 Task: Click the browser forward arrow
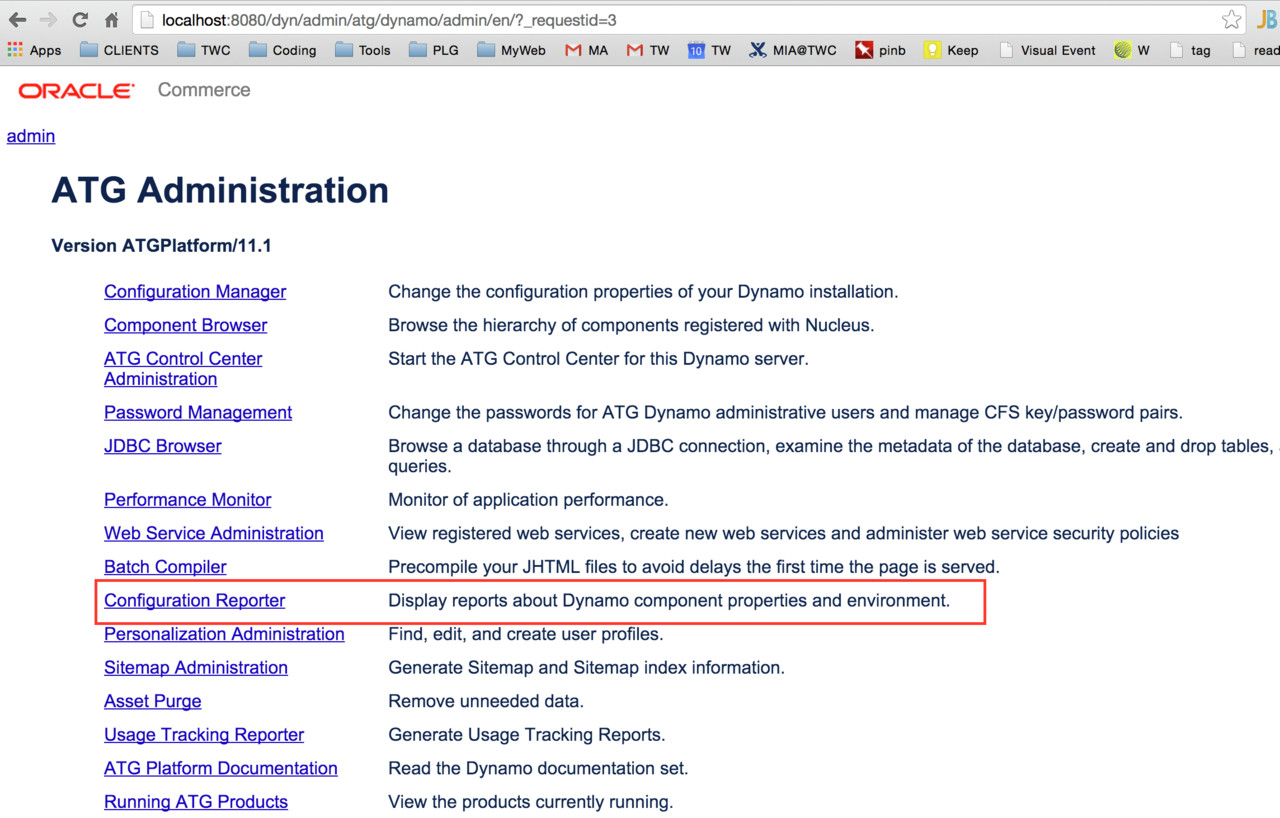[x=48, y=20]
